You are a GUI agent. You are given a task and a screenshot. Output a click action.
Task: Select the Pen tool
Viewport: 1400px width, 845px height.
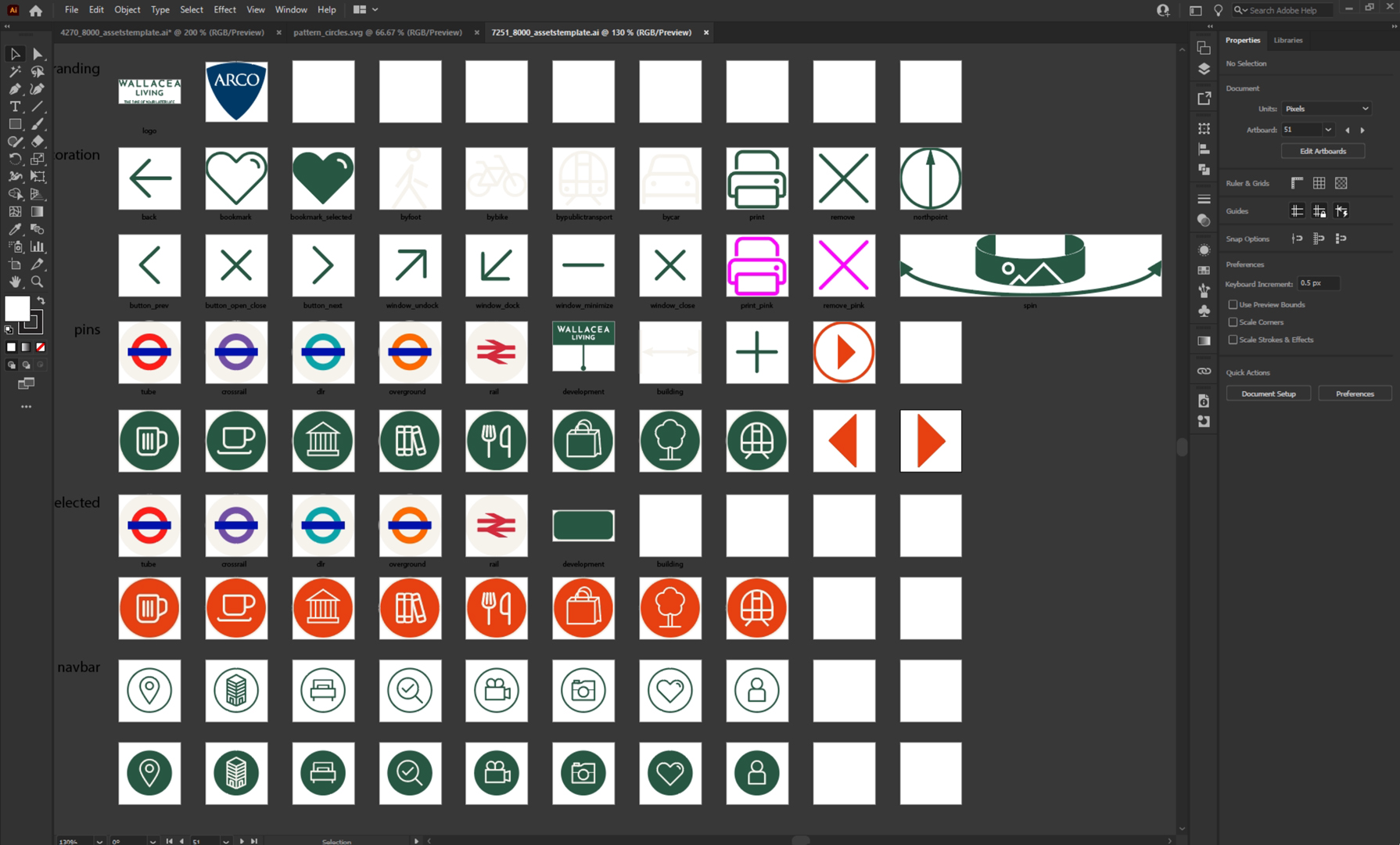click(x=15, y=89)
